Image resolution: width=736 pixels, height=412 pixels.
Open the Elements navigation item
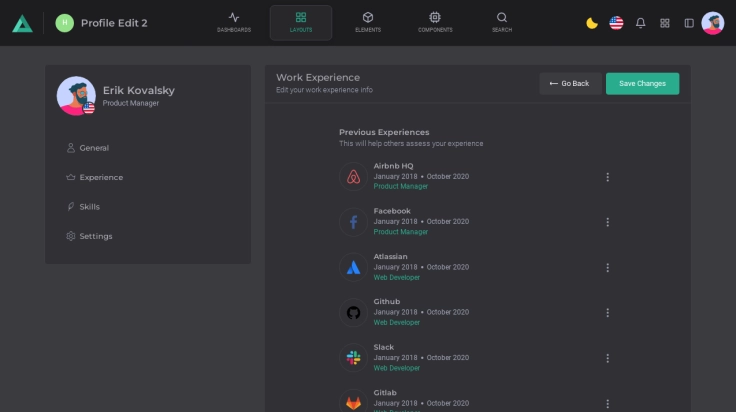coord(368,22)
